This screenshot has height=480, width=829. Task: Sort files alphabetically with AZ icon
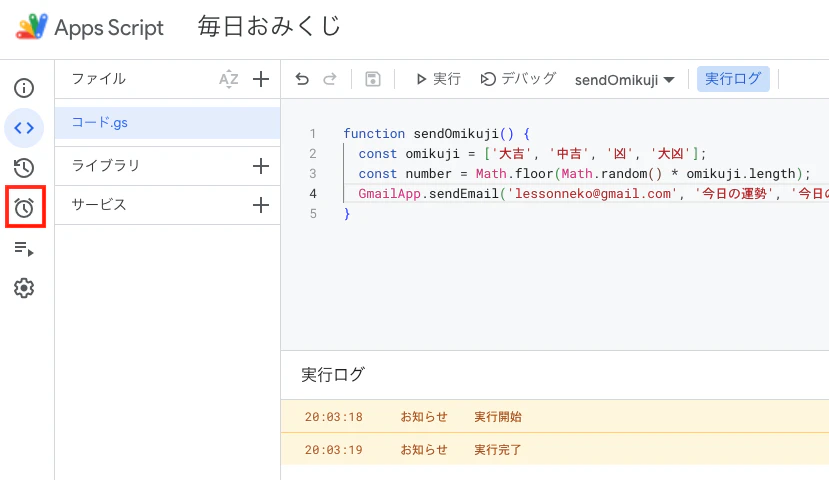tap(228, 79)
